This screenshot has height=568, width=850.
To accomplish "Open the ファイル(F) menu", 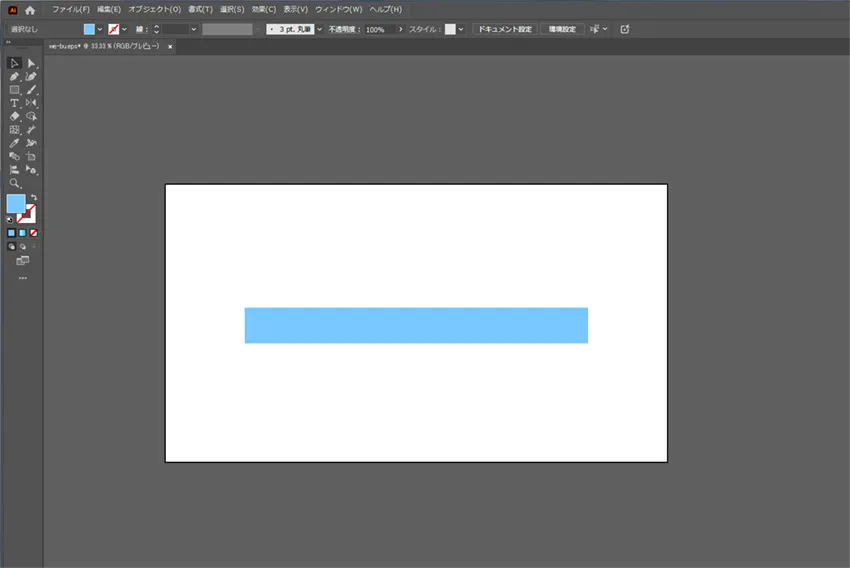I will click(71, 9).
